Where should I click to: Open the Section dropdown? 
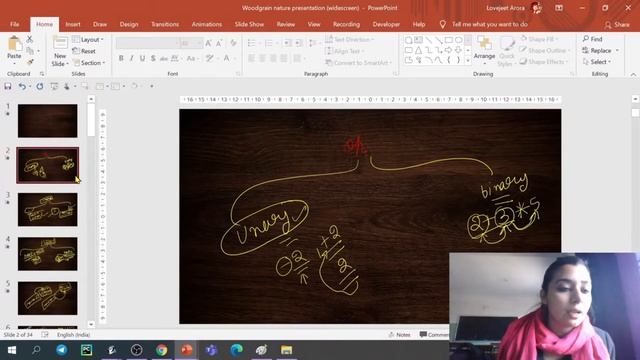coord(89,63)
